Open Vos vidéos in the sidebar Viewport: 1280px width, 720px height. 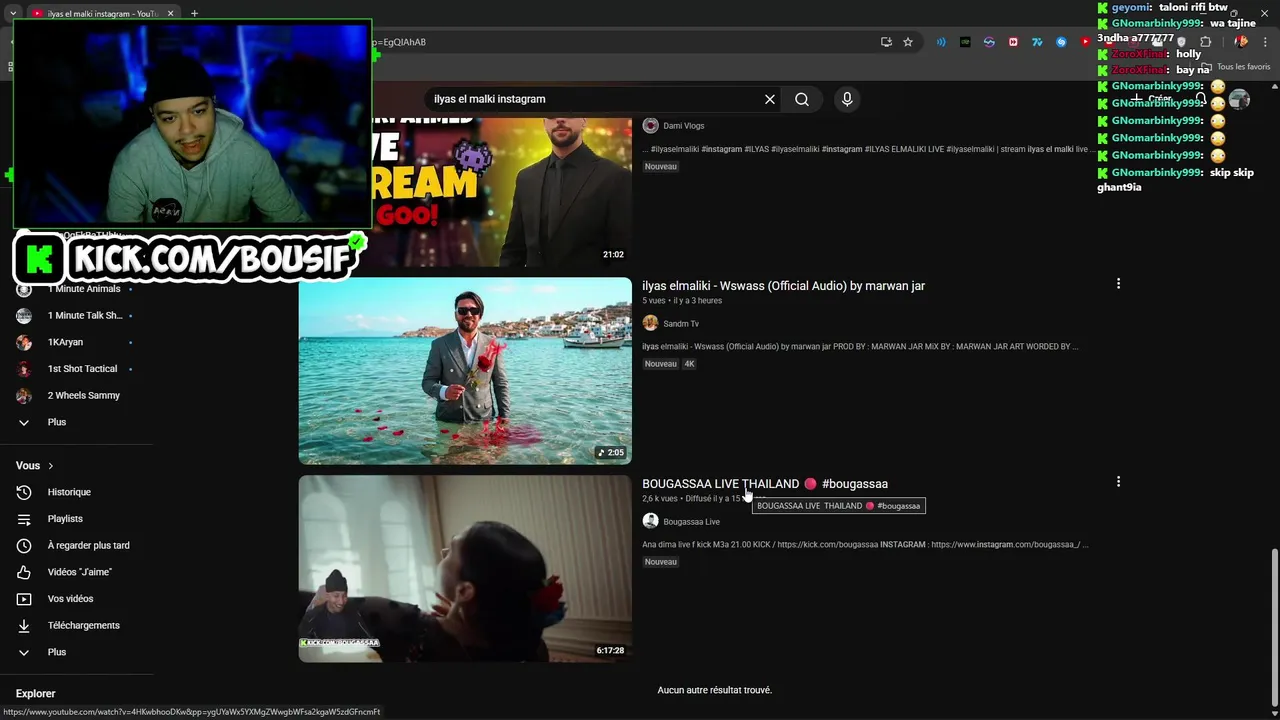76,599
